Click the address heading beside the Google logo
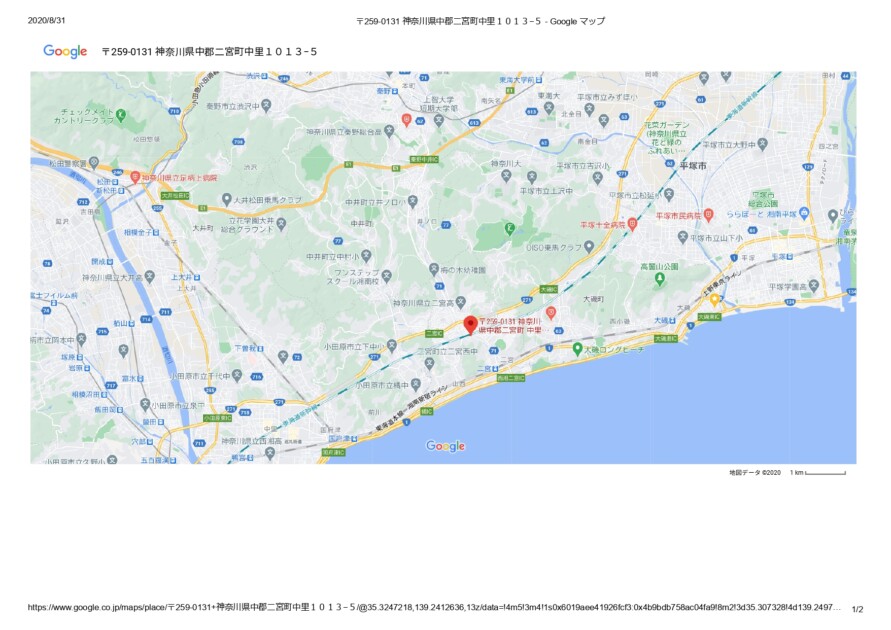891x630 pixels. pos(209,52)
